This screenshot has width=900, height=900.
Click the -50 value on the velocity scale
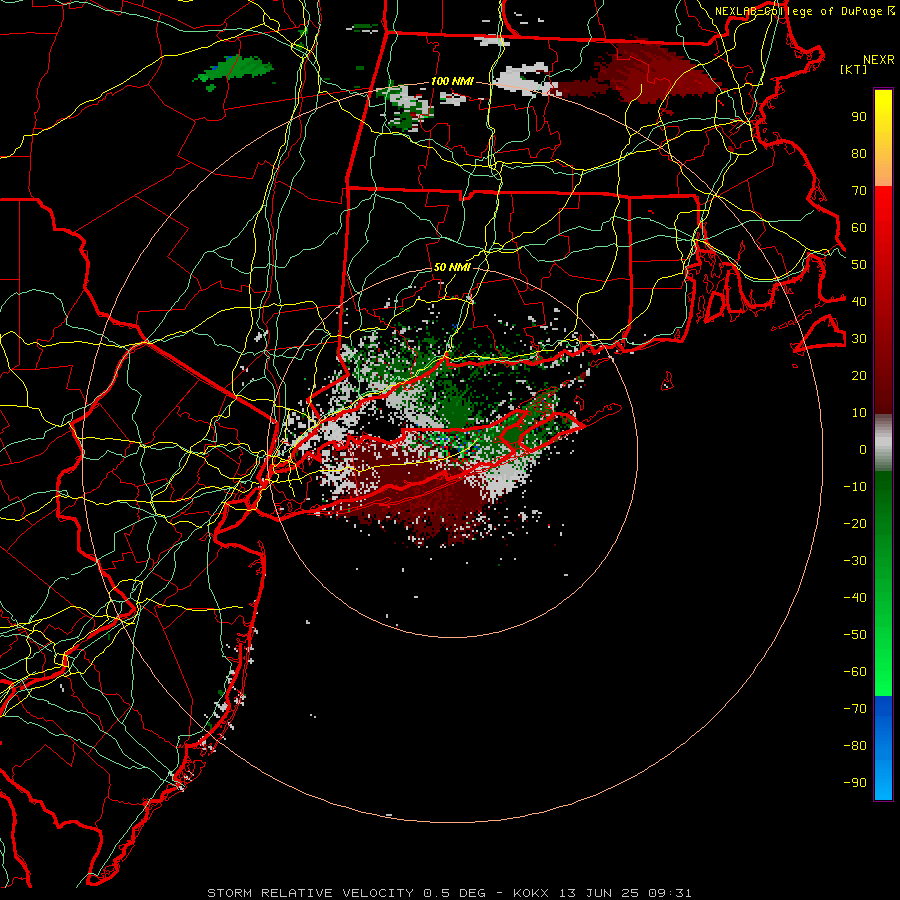(855, 635)
